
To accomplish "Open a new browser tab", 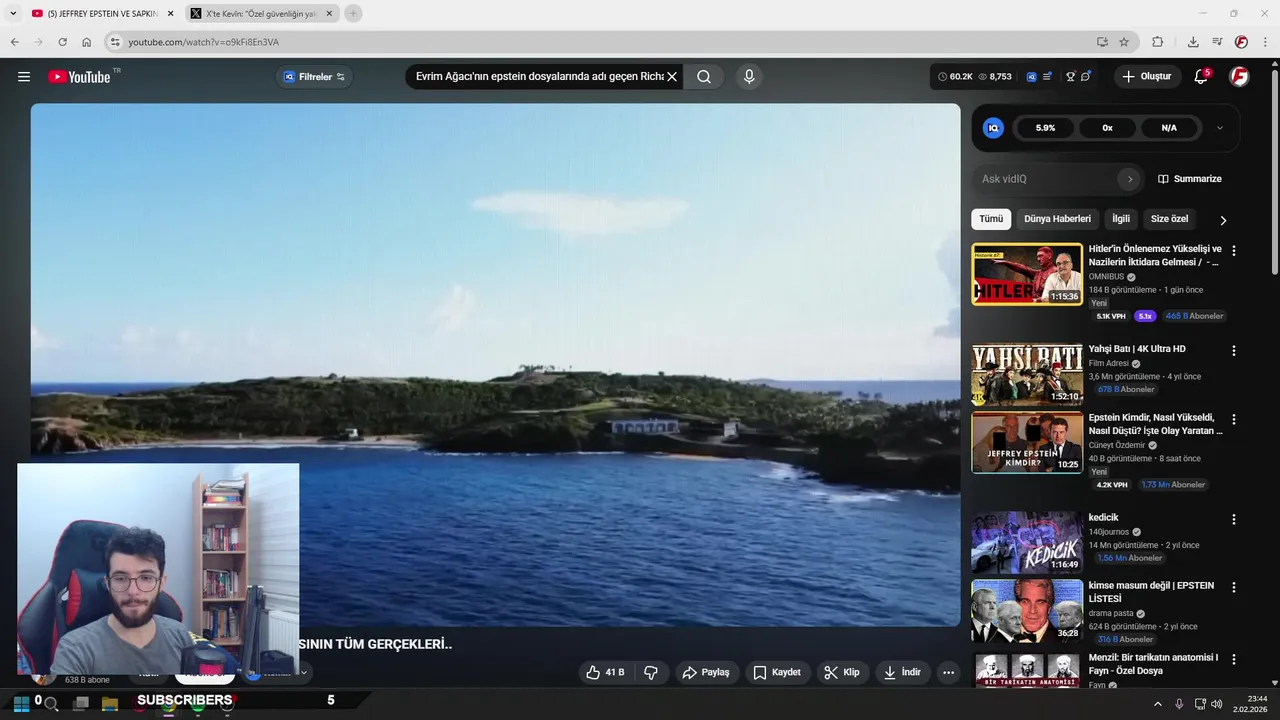I will coord(353,13).
